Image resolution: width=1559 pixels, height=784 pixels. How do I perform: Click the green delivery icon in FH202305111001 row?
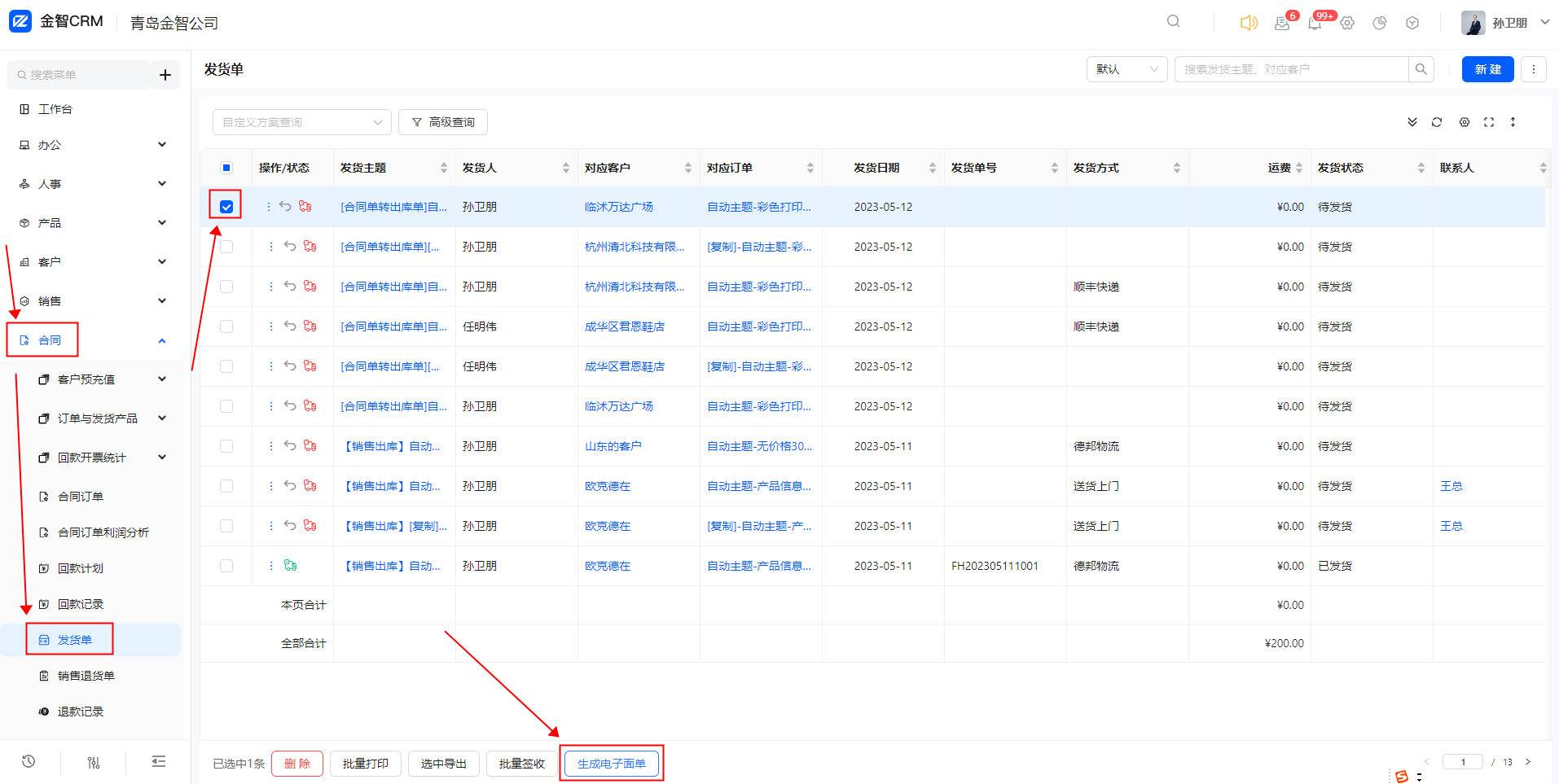(x=290, y=565)
